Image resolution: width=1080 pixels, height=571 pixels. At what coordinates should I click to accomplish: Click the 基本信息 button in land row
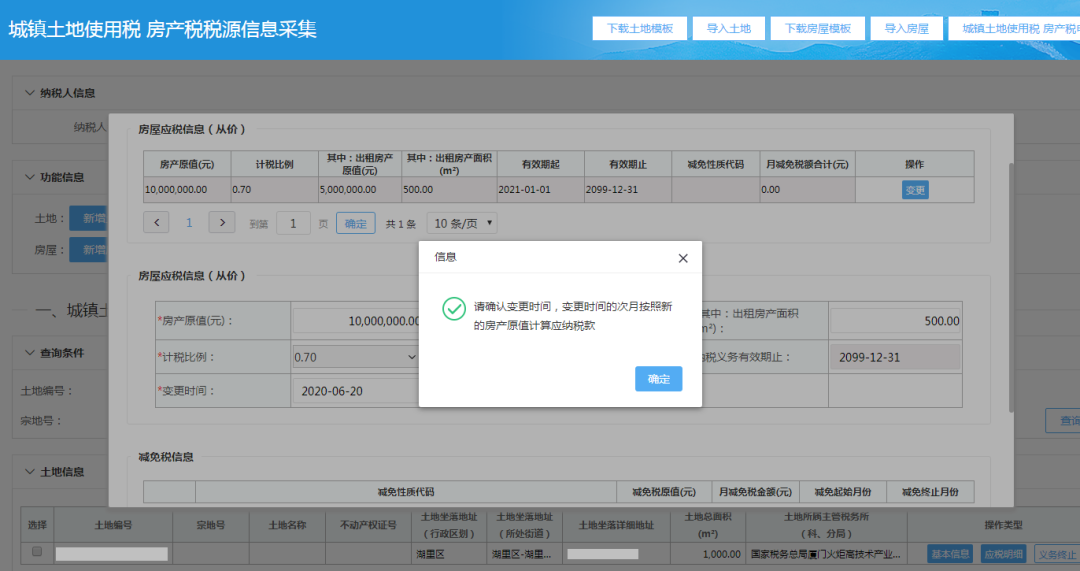pyautogui.click(x=950, y=554)
